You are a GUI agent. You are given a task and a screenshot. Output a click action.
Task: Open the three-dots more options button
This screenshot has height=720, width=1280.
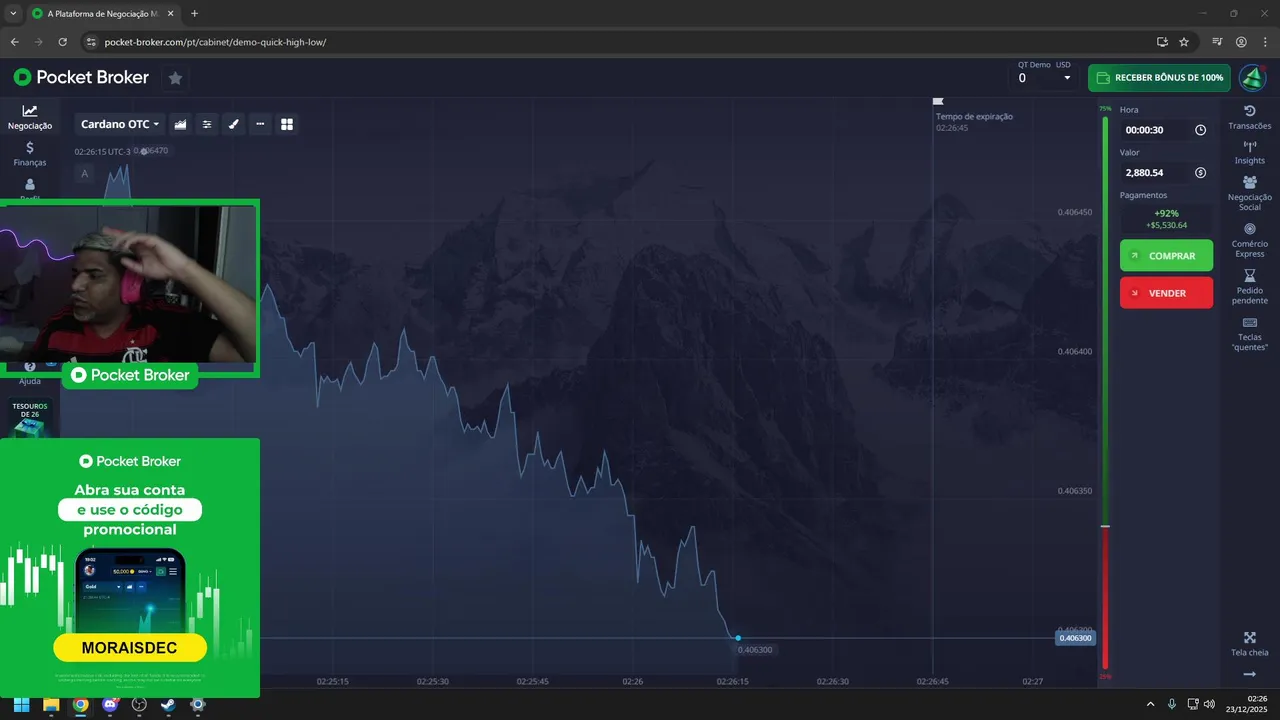(260, 124)
